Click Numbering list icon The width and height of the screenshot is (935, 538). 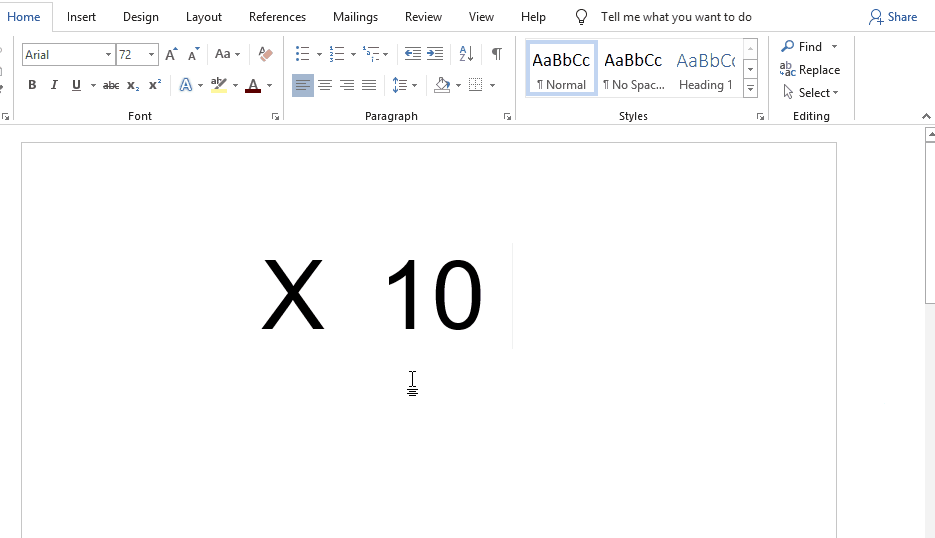pos(337,54)
